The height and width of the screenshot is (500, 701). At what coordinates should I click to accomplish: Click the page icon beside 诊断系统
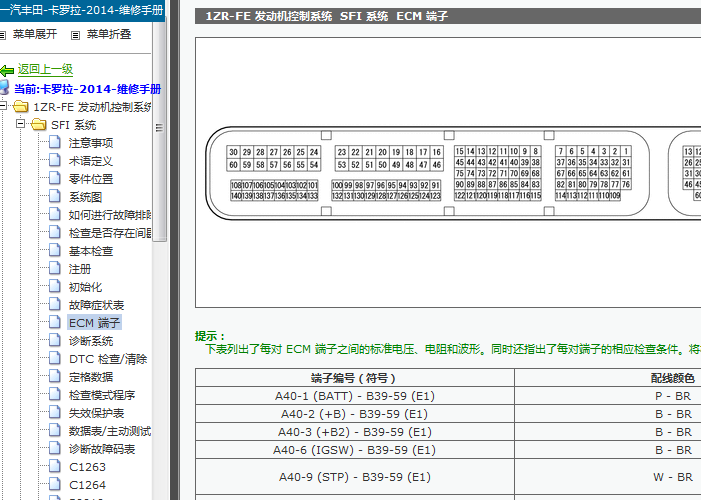point(55,340)
